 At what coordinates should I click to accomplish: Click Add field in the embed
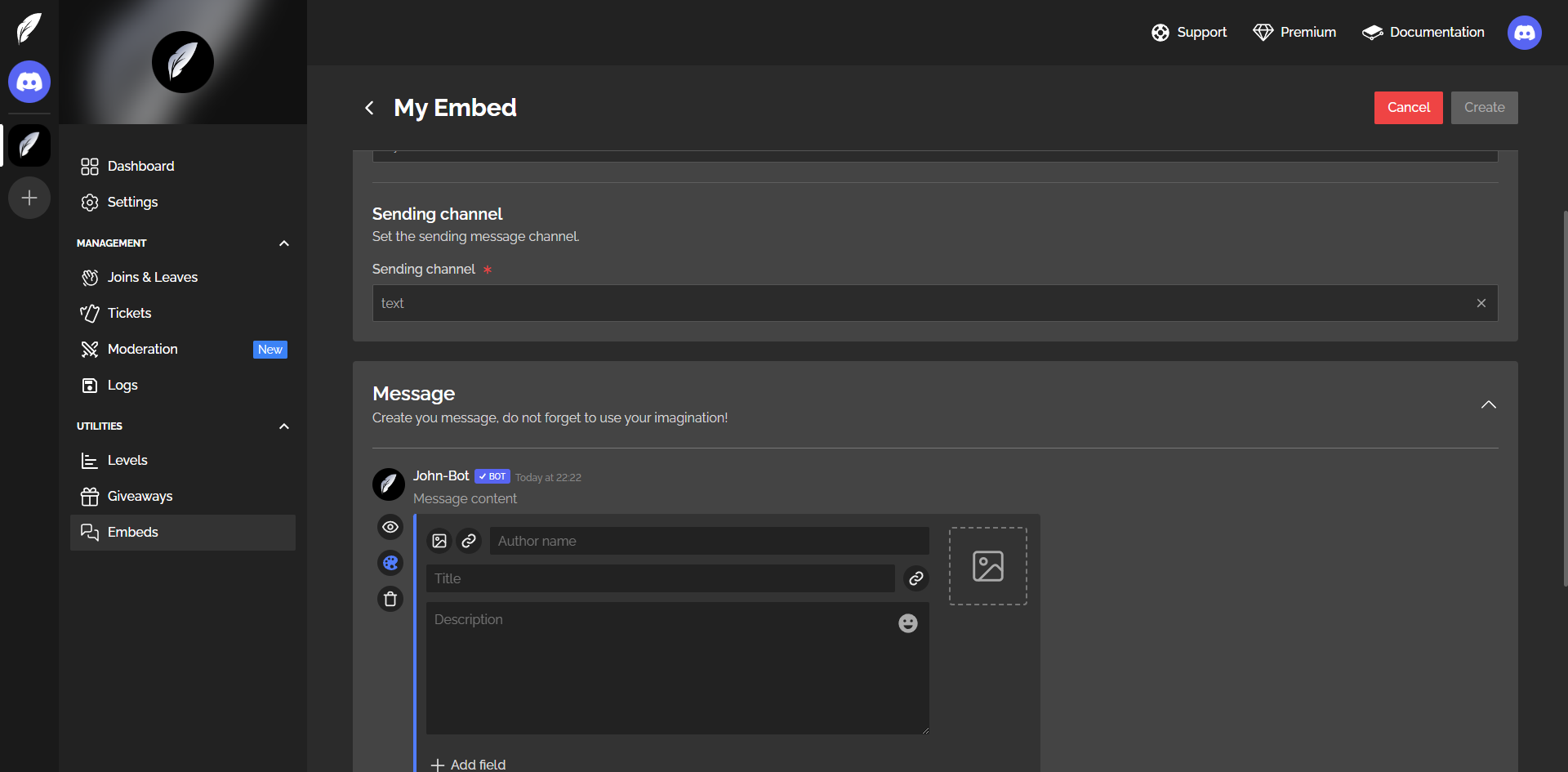tap(469, 764)
